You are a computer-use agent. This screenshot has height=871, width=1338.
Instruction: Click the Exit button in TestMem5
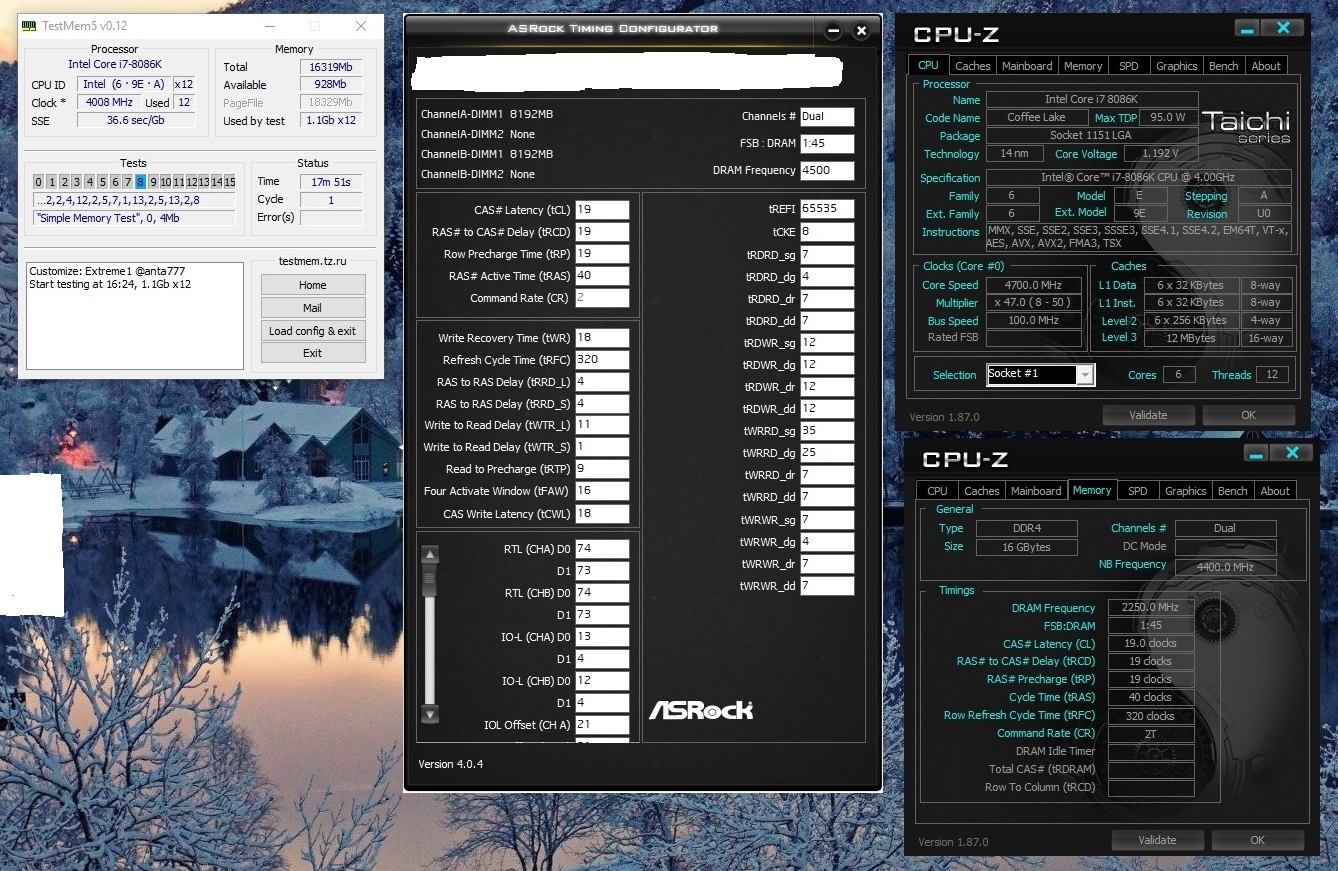click(x=313, y=353)
